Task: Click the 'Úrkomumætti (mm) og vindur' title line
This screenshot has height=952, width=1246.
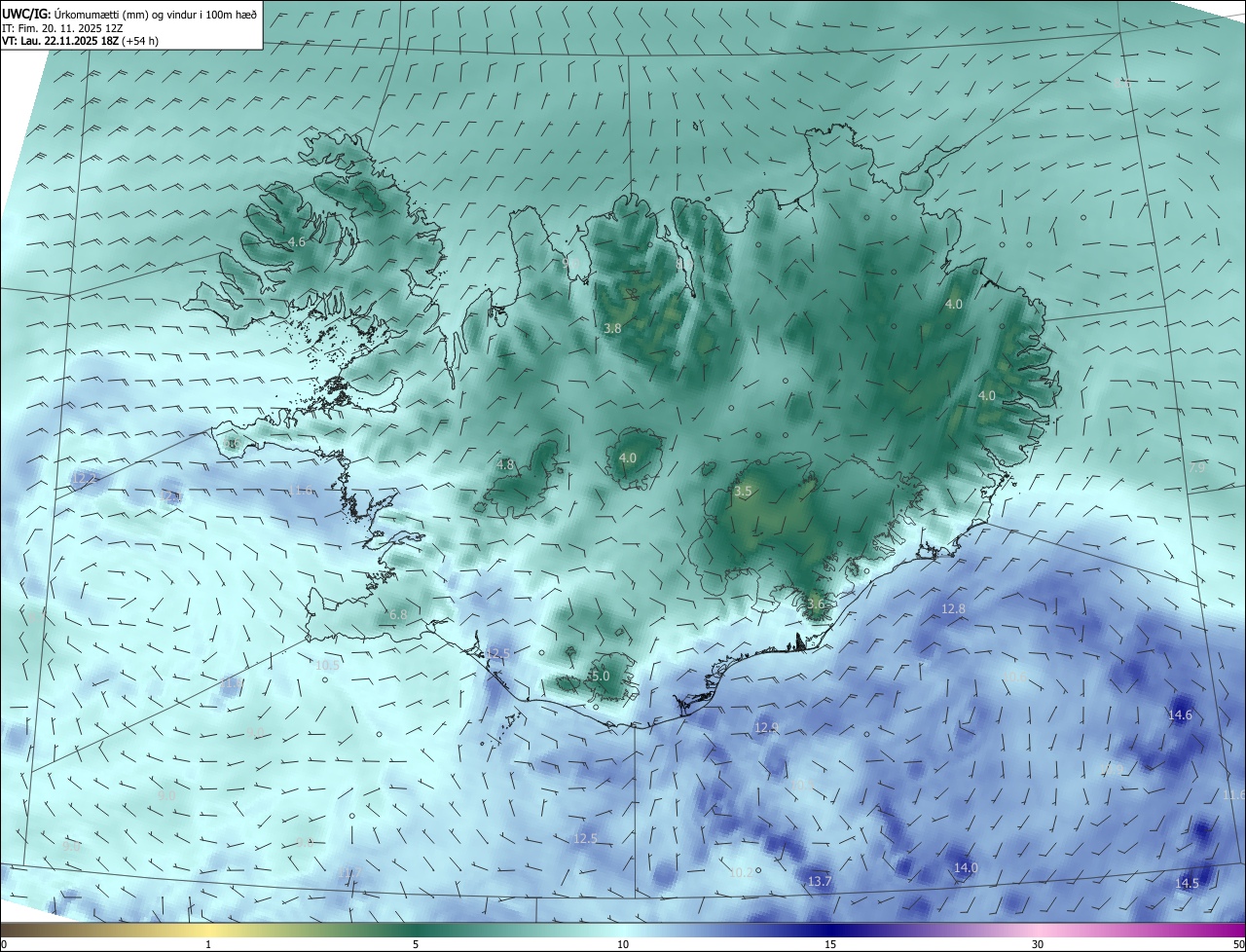Action: pyautogui.click(x=129, y=13)
